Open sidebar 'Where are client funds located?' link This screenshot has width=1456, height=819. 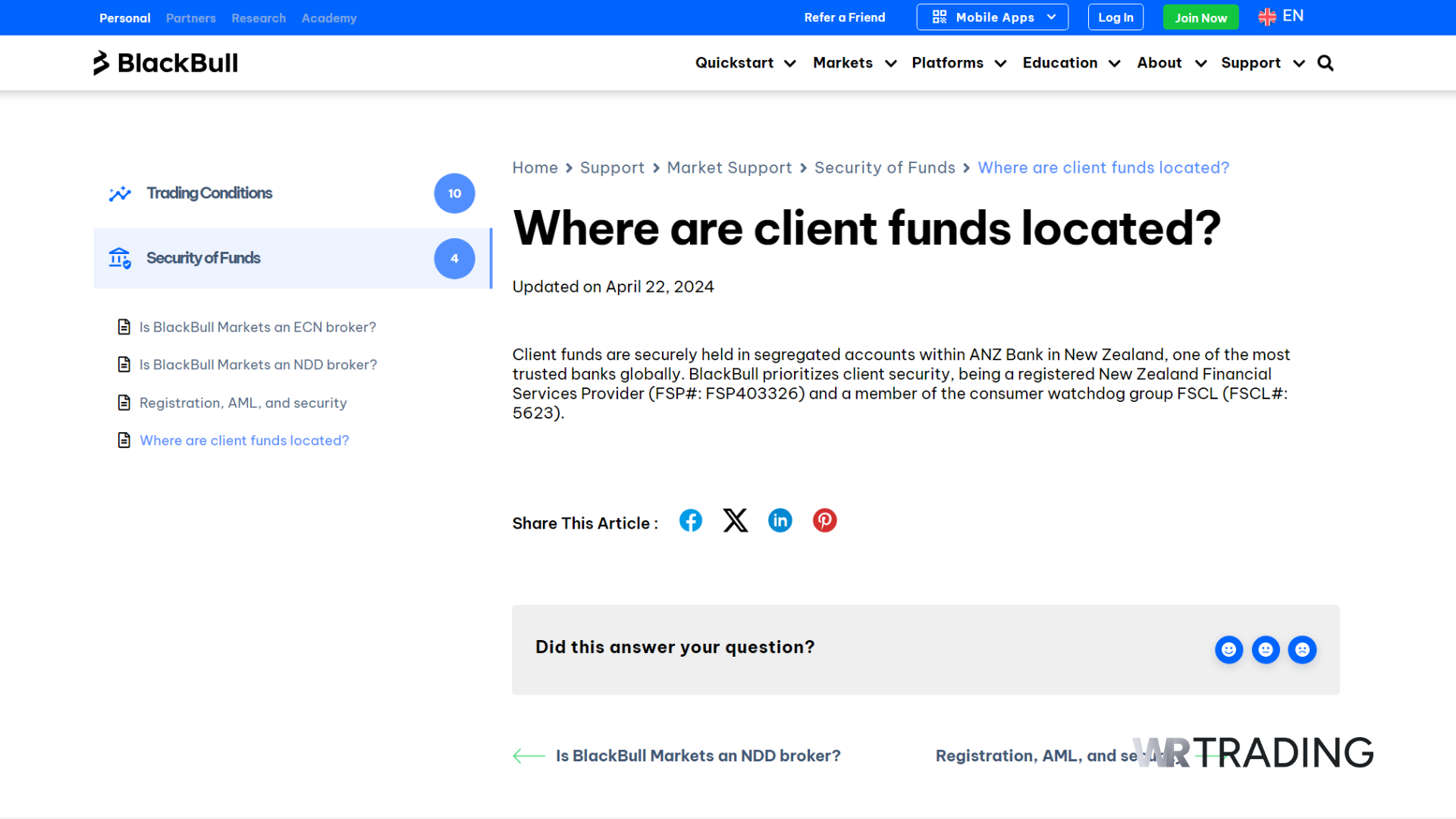click(x=244, y=441)
